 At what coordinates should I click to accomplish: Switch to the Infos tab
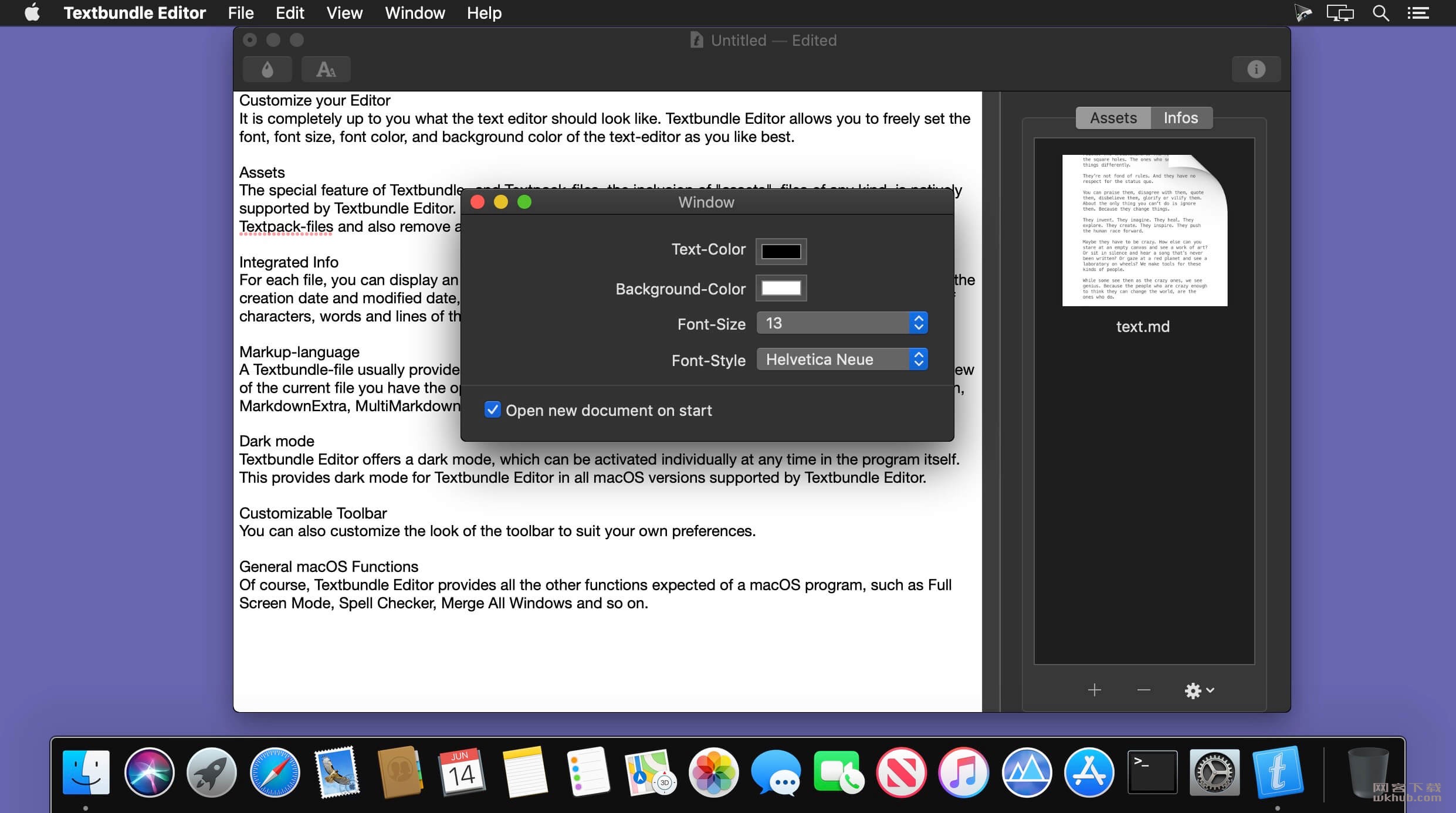point(1181,118)
